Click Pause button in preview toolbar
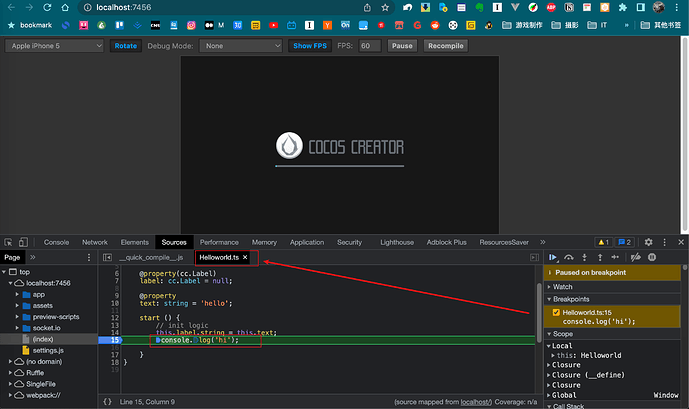This screenshot has width=689, height=409. [x=402, y=46]
